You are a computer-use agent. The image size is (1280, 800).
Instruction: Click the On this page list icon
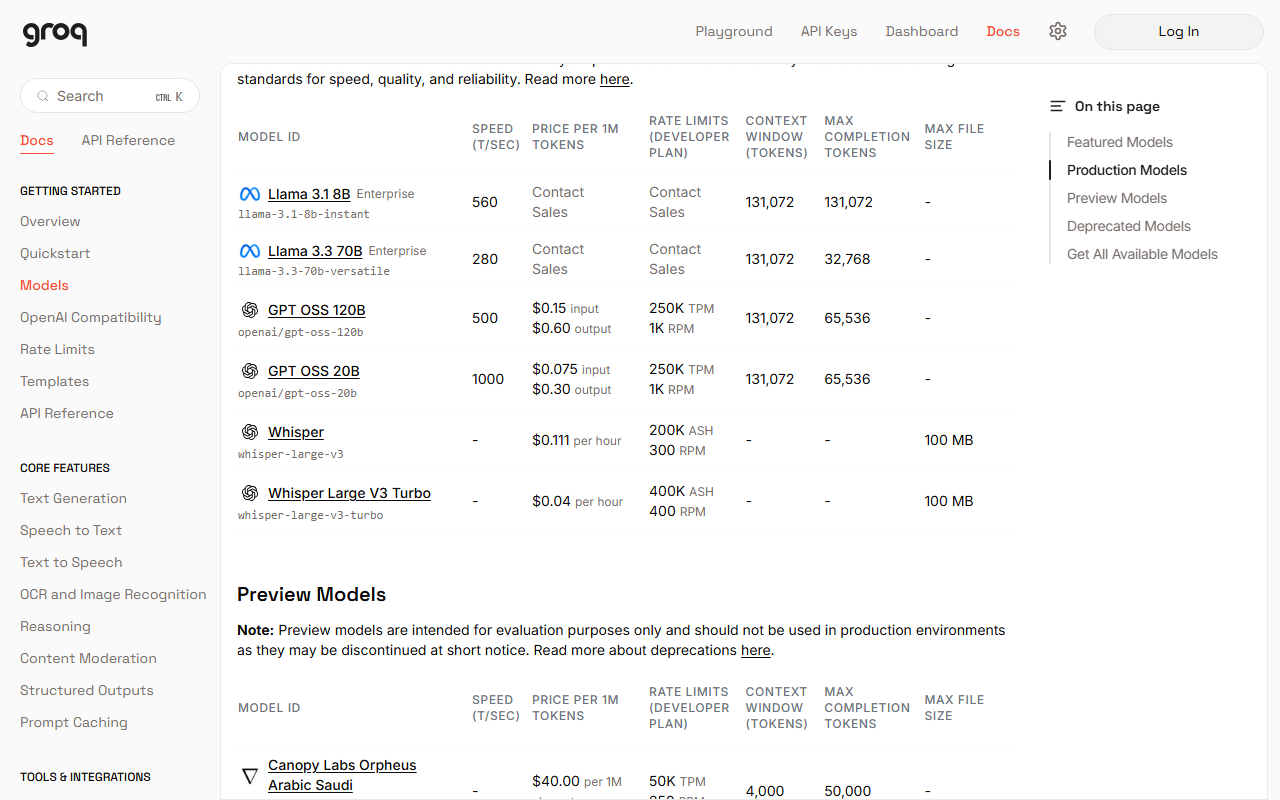click(1057, 106)
